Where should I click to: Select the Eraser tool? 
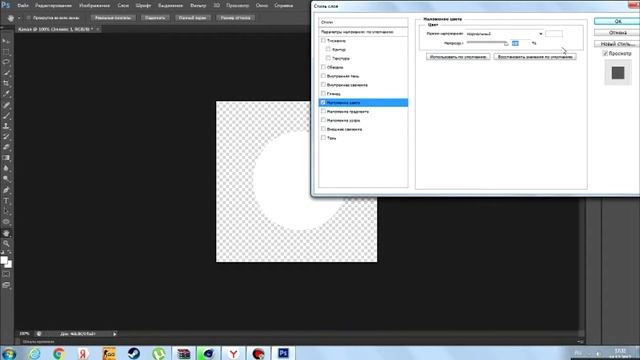pyautogui.click(x=6, y=147)
